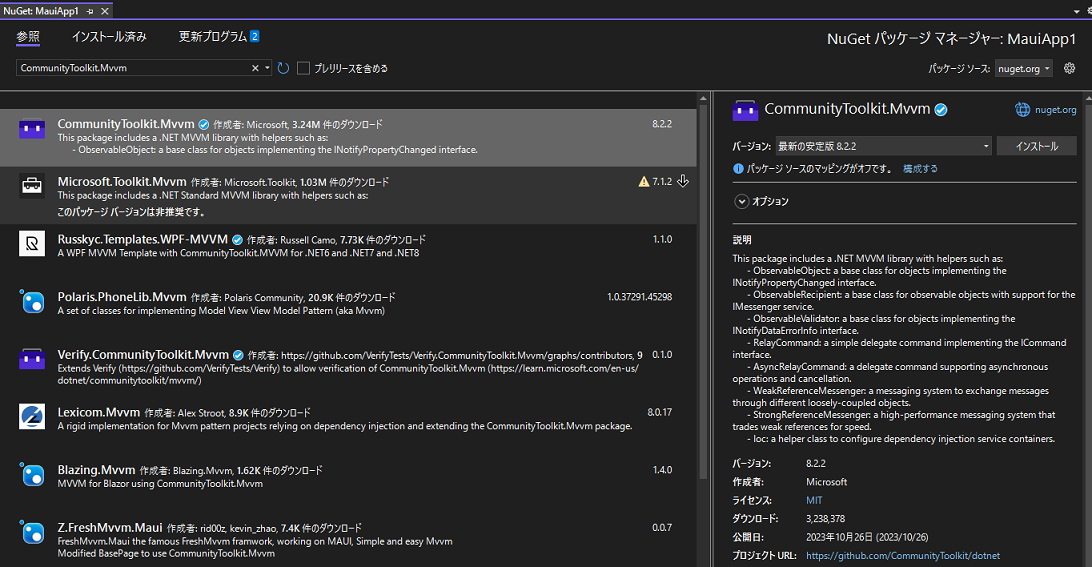
Task: Open the MIT license link
Action: click(814, 500)
